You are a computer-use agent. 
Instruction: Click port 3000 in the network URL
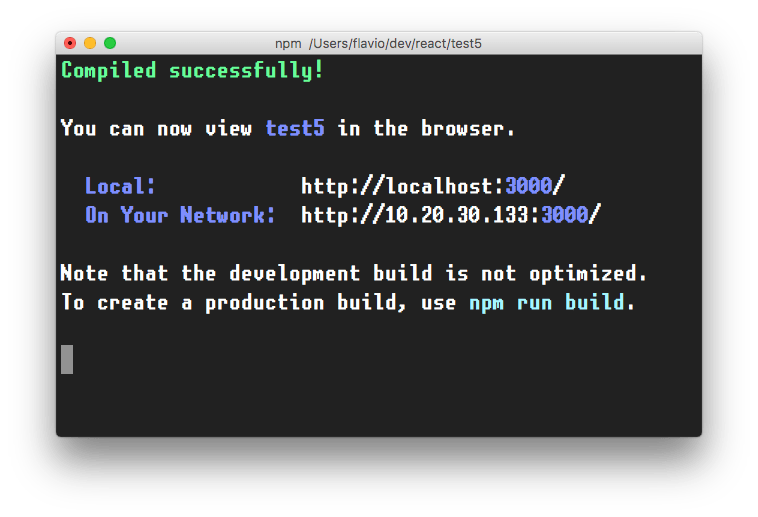coord(565,215)
